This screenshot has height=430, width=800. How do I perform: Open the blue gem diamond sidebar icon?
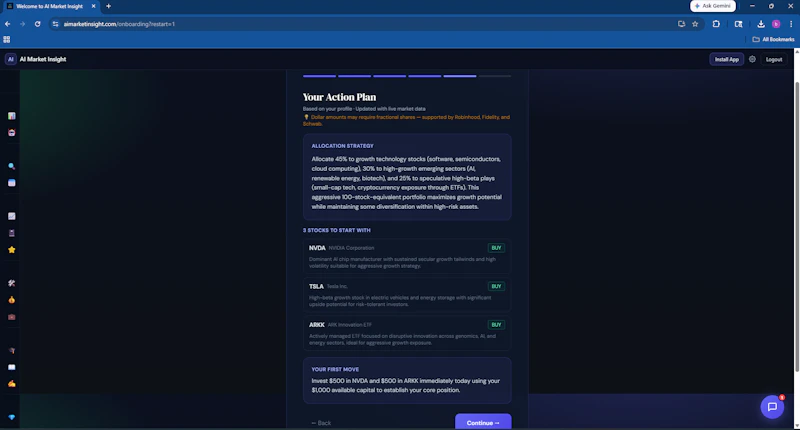[x=12, y=417]
